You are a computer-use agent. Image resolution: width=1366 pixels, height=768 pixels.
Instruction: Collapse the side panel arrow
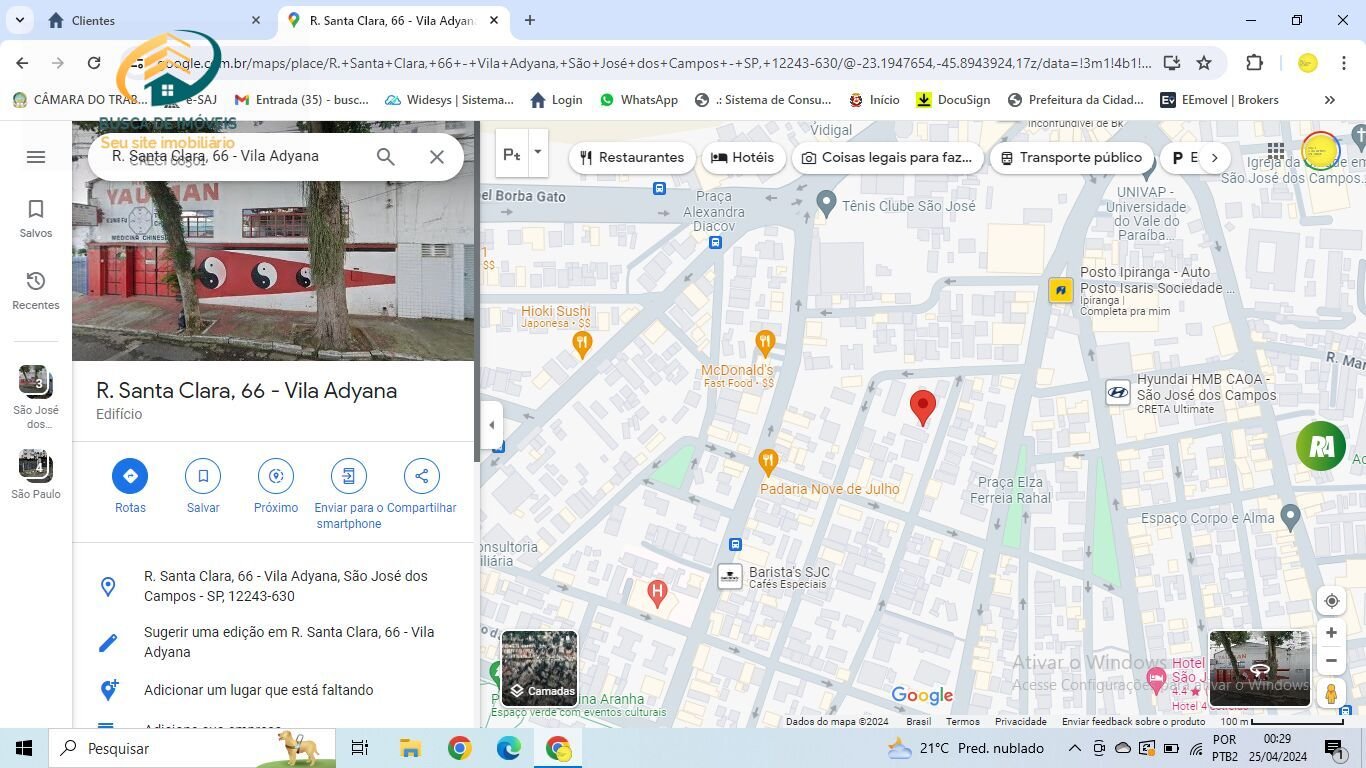click(491, 425)
